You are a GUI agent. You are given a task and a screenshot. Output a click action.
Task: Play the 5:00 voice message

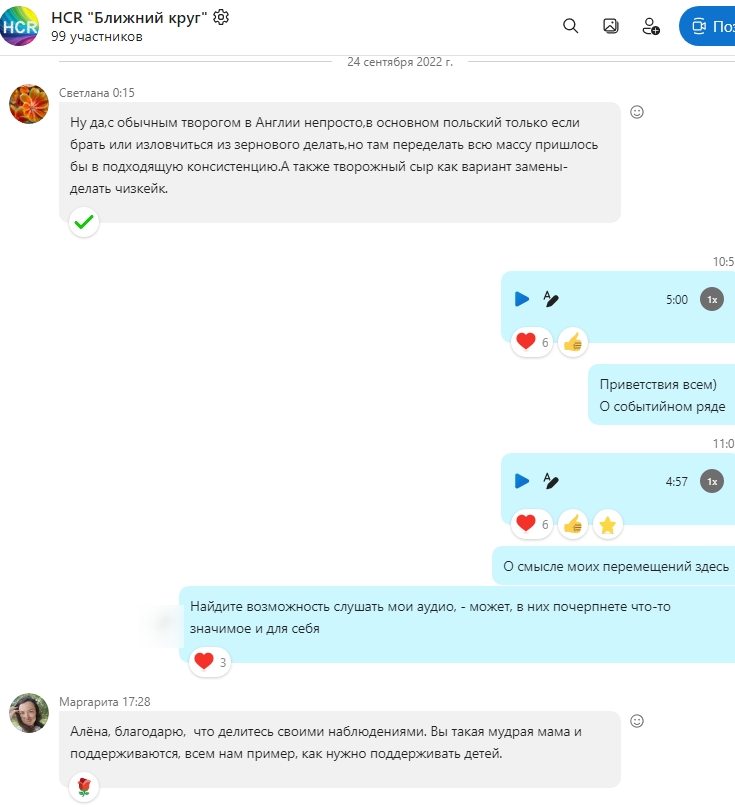coord(522,299)
